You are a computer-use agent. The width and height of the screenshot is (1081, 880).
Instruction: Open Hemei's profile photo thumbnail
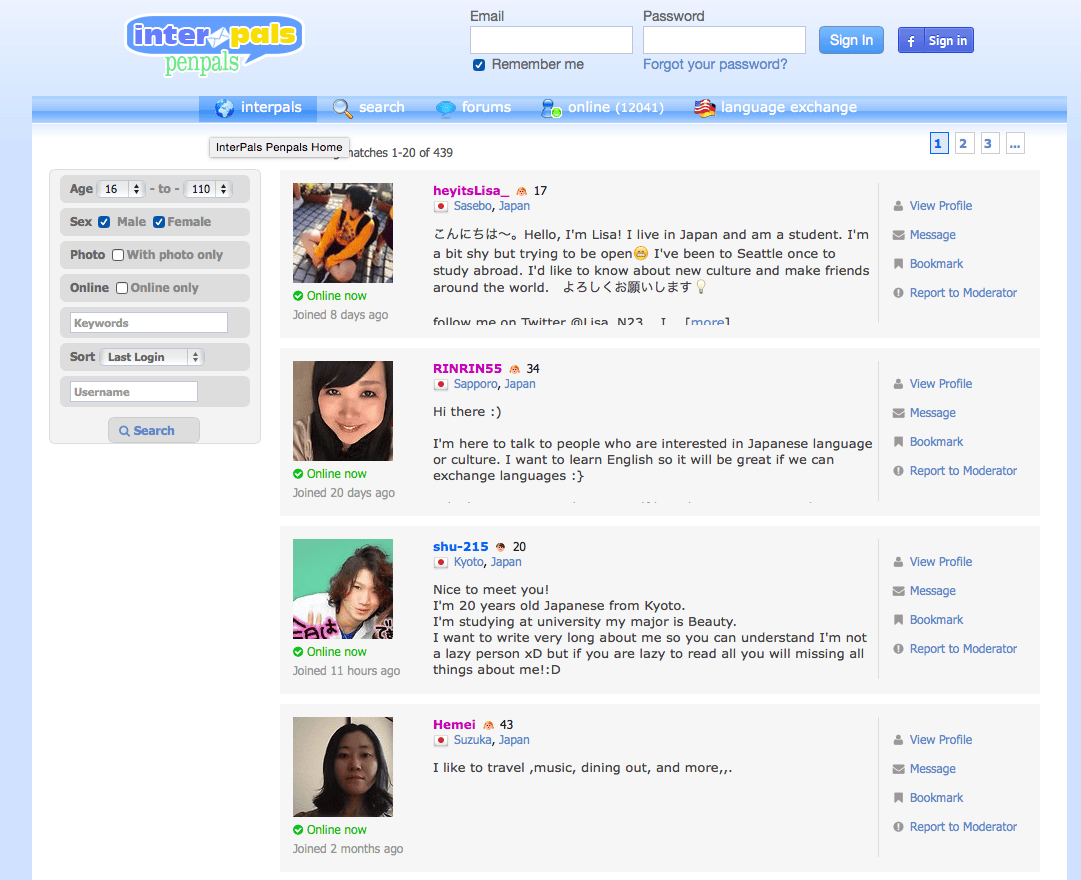click(343, 767)
